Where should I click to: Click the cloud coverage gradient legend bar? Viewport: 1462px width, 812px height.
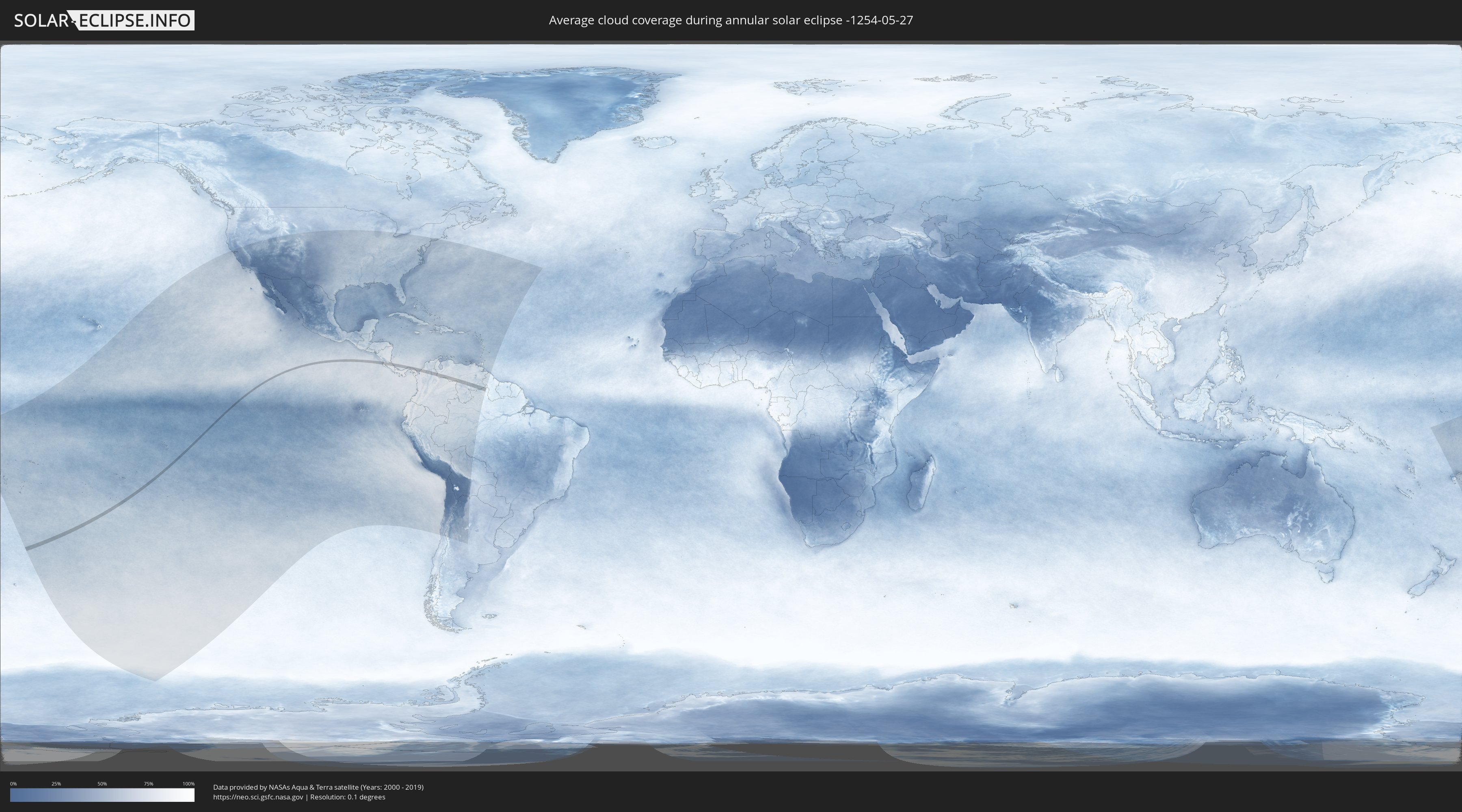[x=102, y=795]
